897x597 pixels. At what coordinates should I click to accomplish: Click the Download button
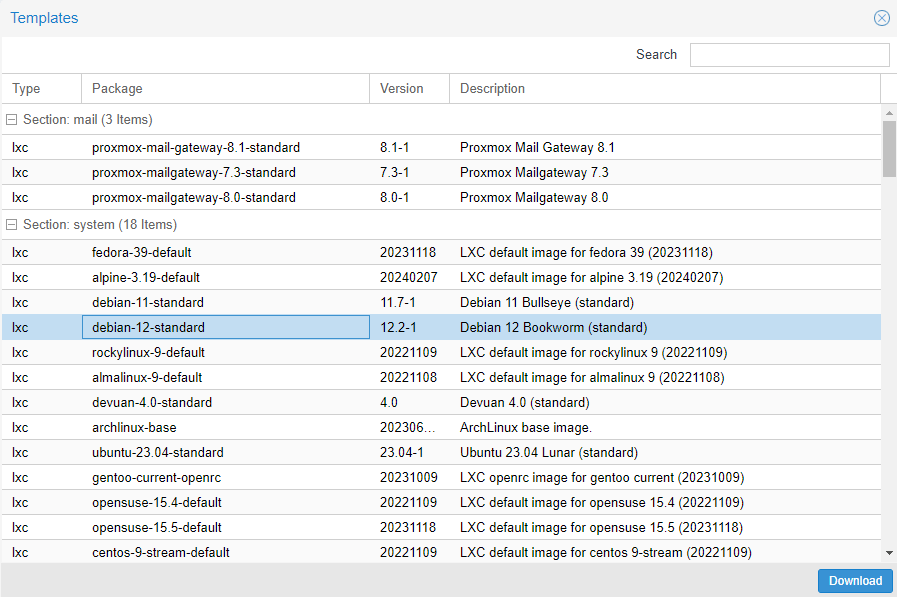coord(855,581)
